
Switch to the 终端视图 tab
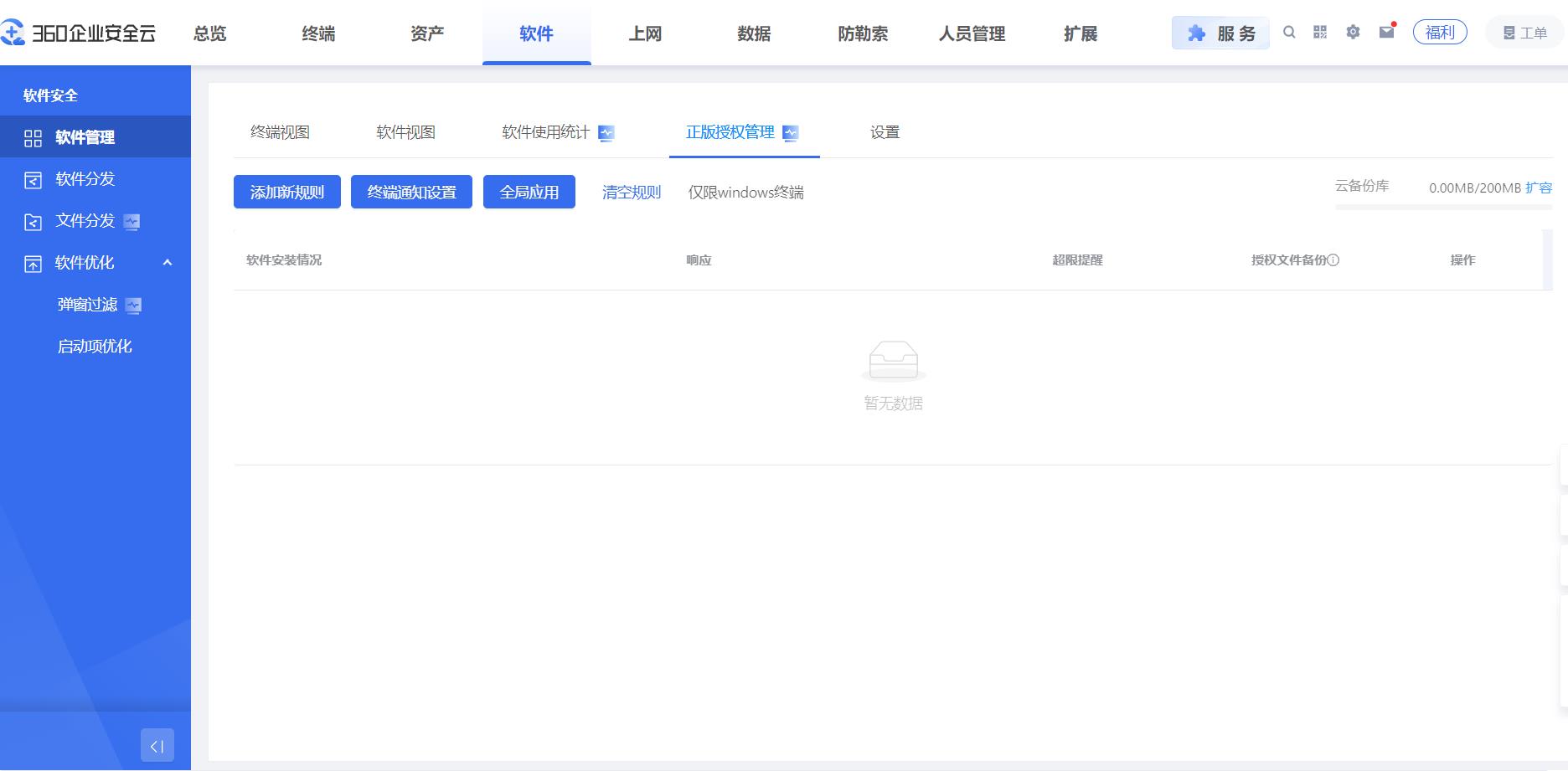(280, 132)
